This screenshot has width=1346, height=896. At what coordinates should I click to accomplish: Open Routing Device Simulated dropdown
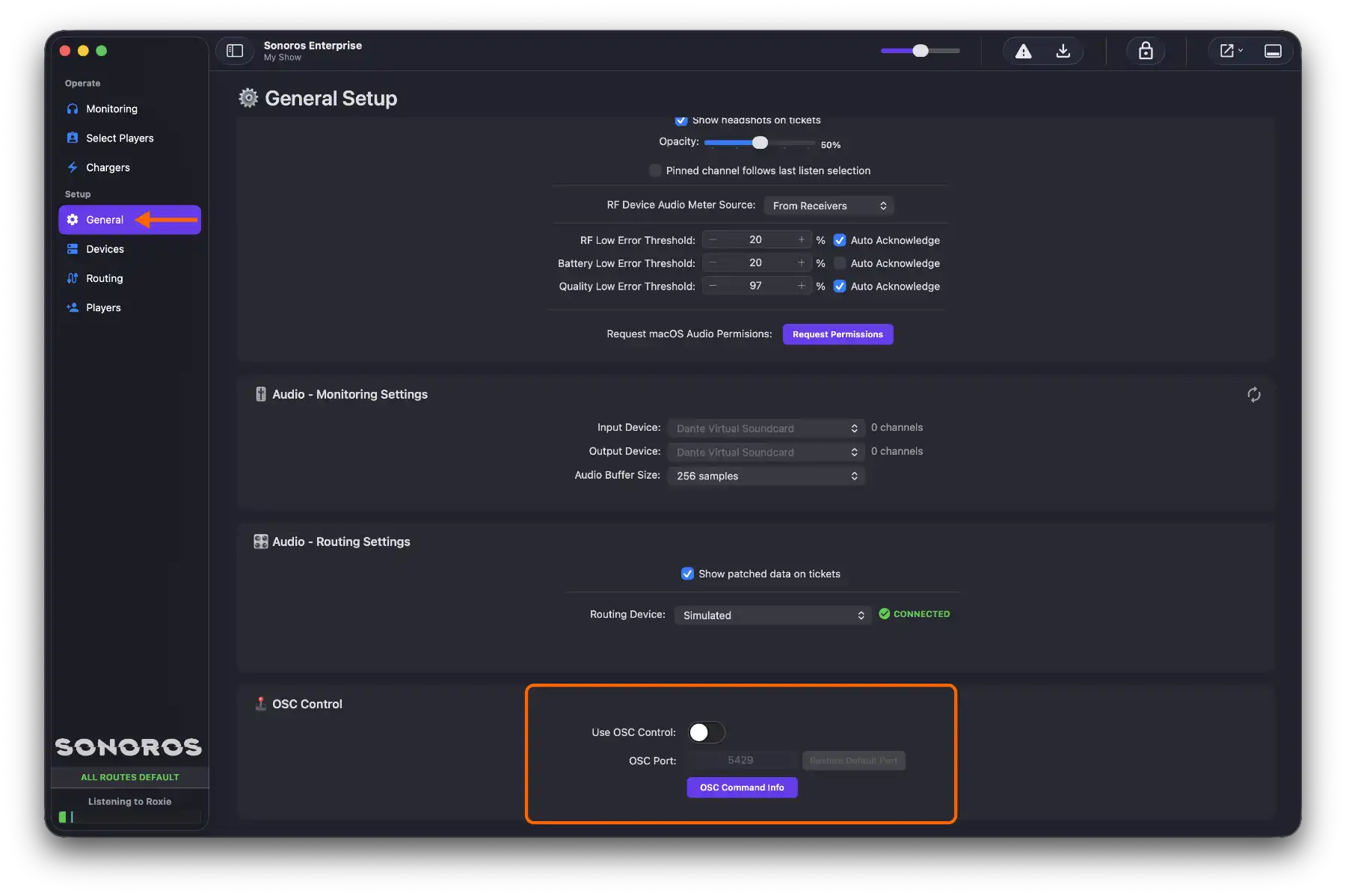click(772, 615)
